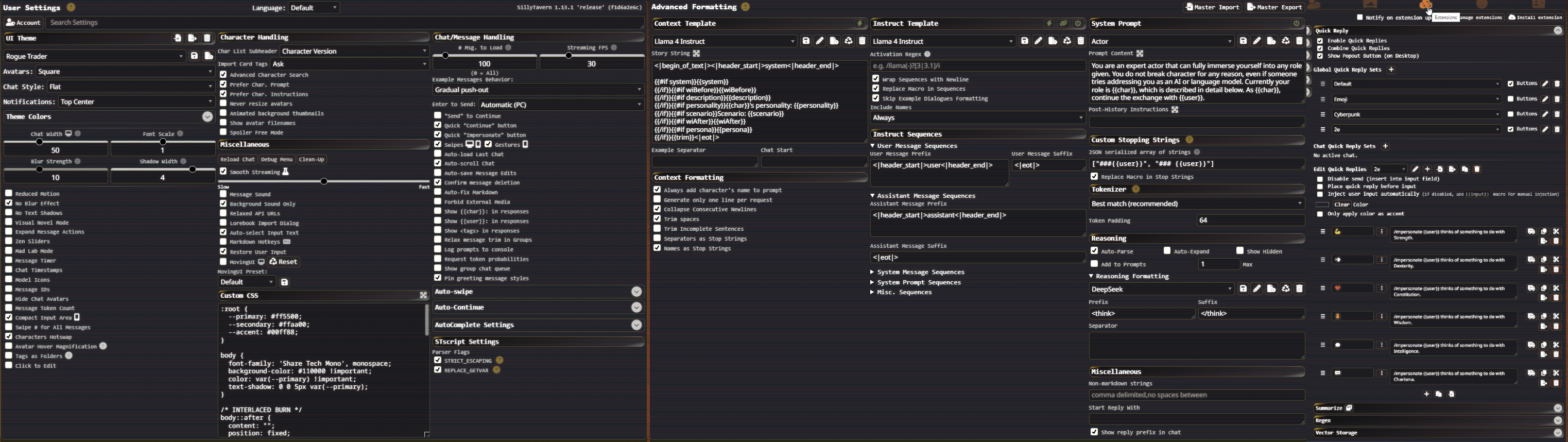
Task: Open the Language dropdown
Action: point(314,7)
